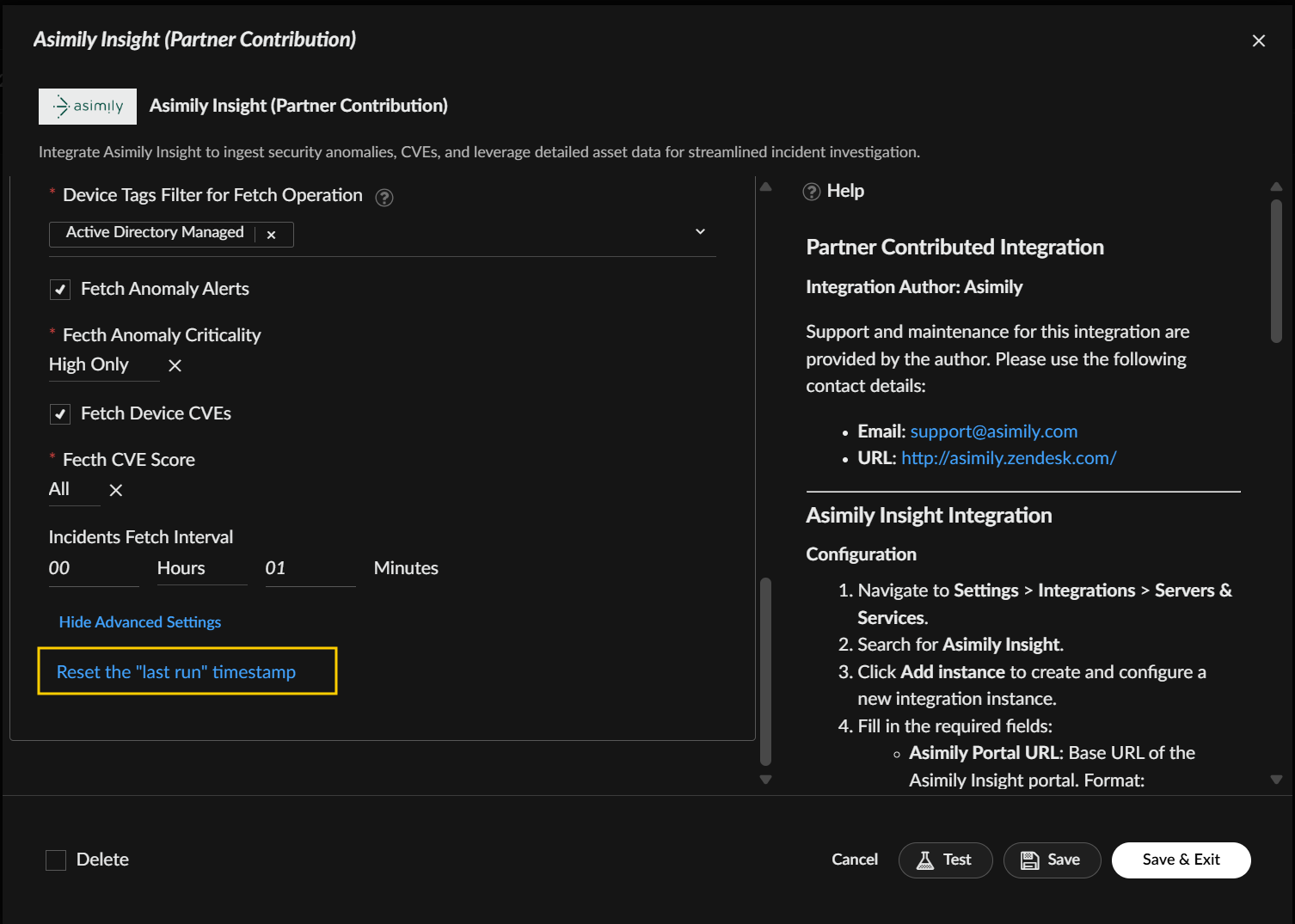The image size is (1295, 924).
Task: Click the Help question mark icon
Action: pos(811,192)
